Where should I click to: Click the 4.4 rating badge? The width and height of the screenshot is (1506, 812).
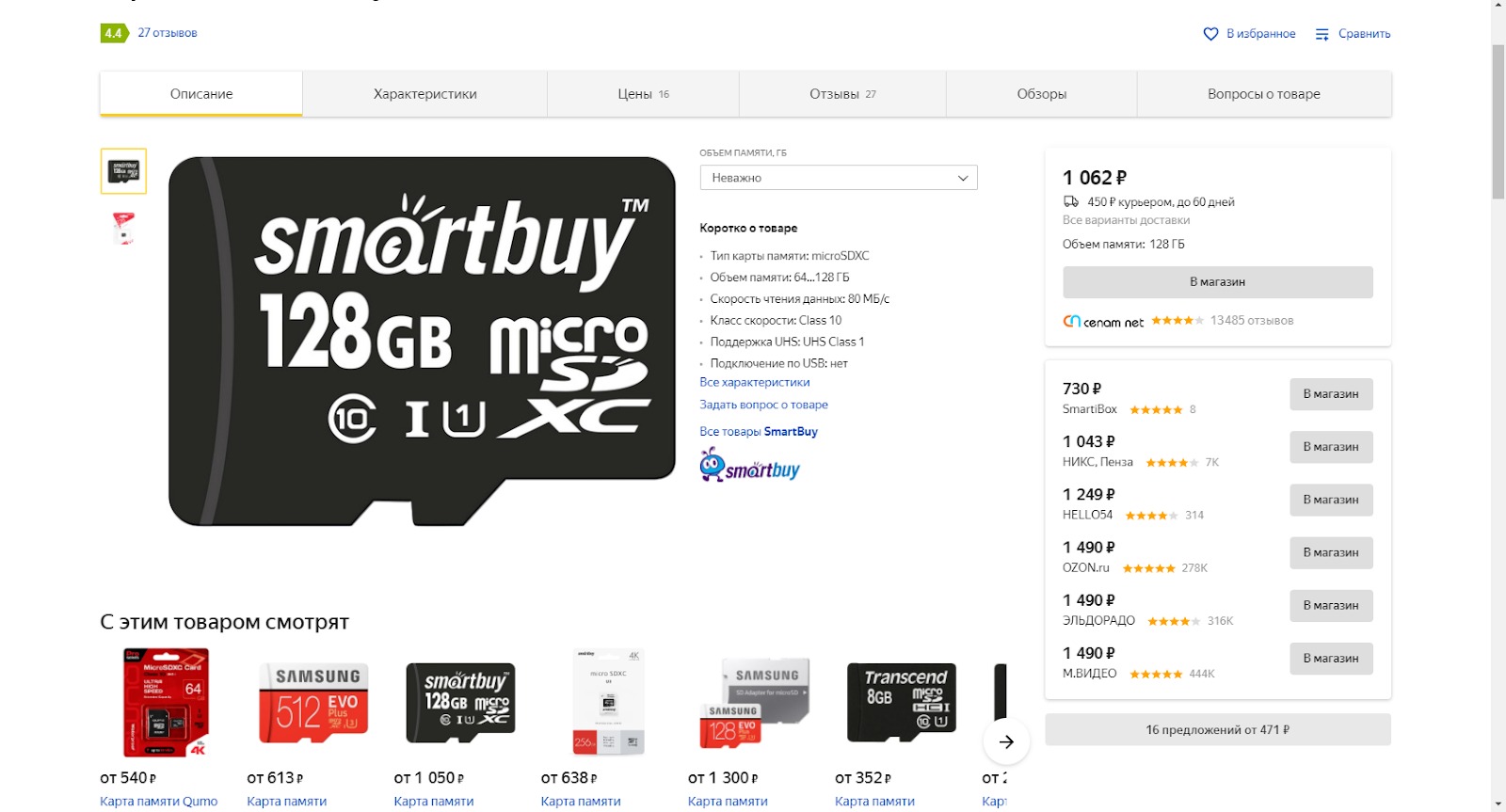[113, 33]
